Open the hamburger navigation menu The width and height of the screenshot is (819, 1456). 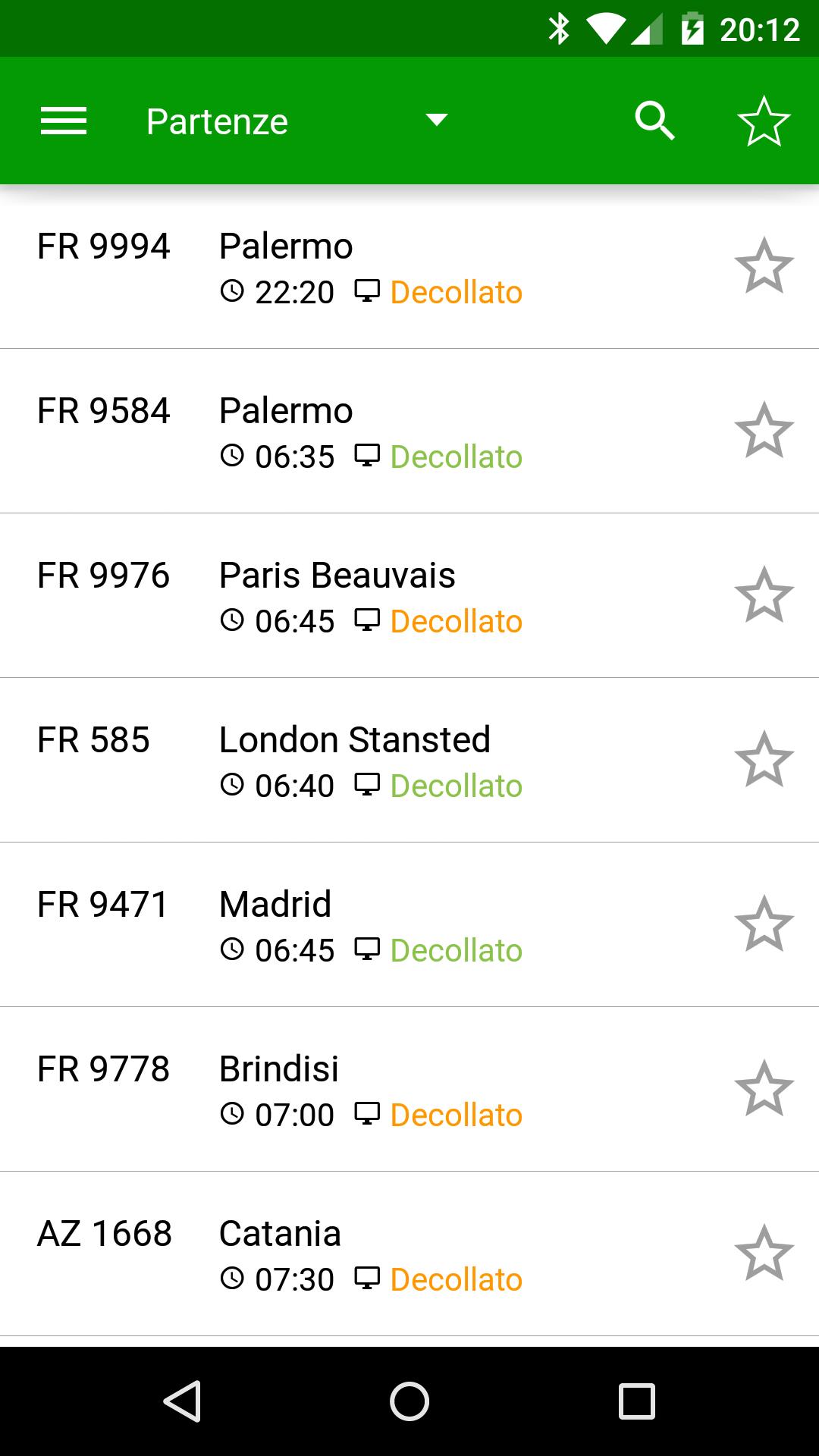pyautogui.click(x=64, y=121)
